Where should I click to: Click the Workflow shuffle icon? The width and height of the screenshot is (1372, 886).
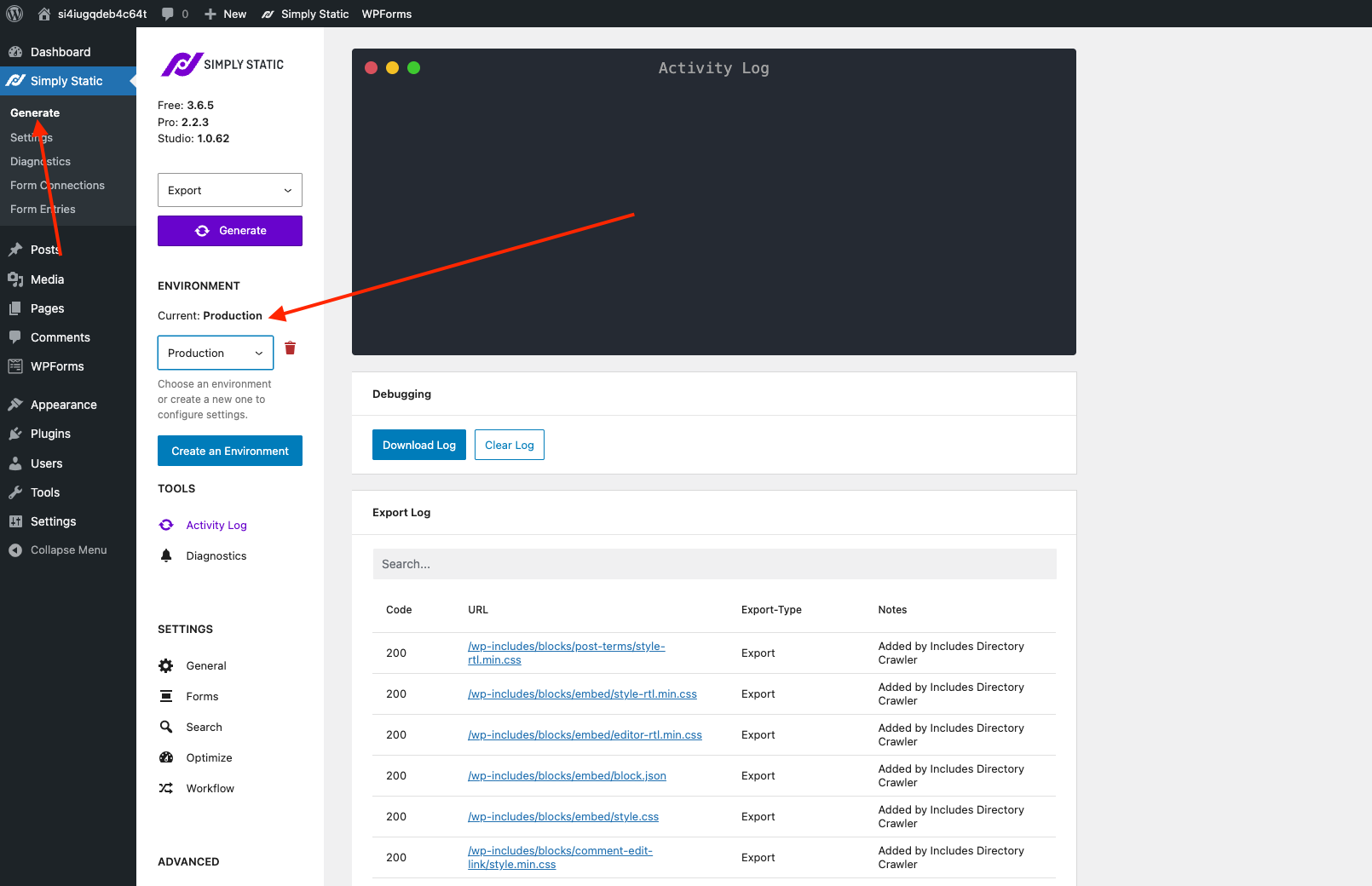pos(166,788)
